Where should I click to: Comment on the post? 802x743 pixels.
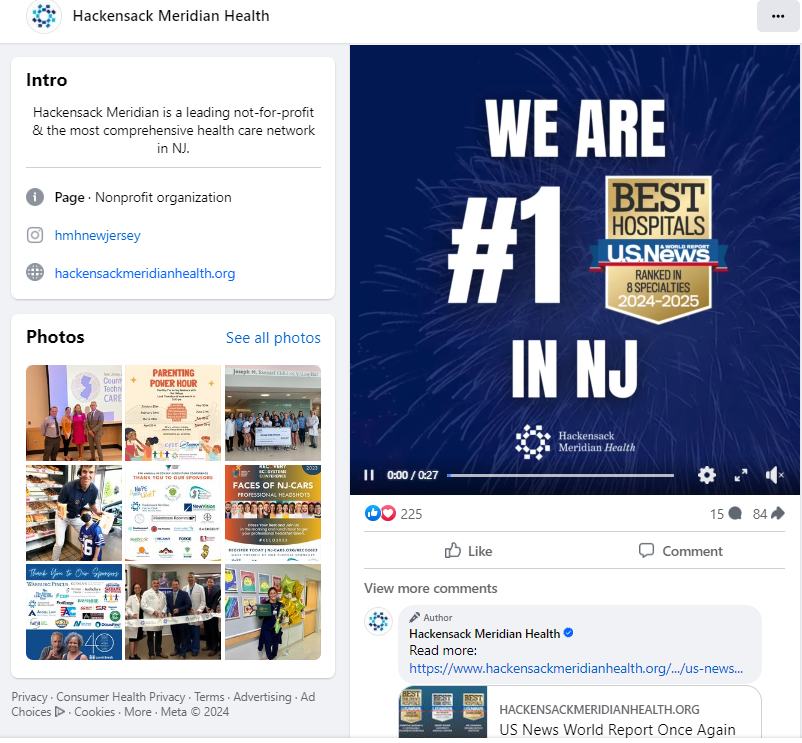(x=680, y=551)
